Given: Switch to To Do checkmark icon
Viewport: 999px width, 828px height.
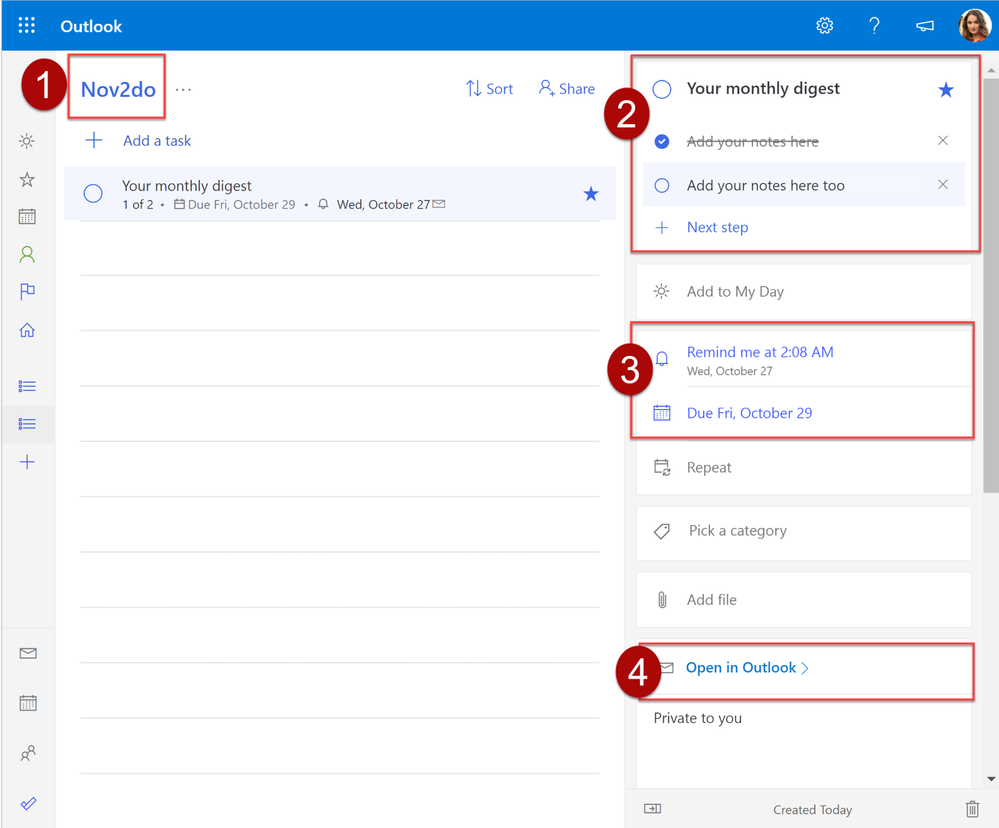Looking at the screenshot, I should click(x=28, y=804).
